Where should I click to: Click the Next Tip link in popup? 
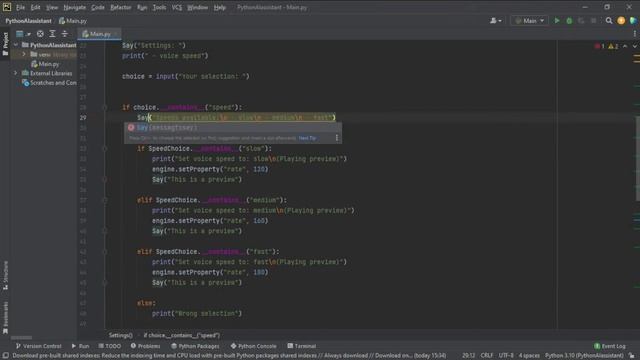(x=307, y=138)
